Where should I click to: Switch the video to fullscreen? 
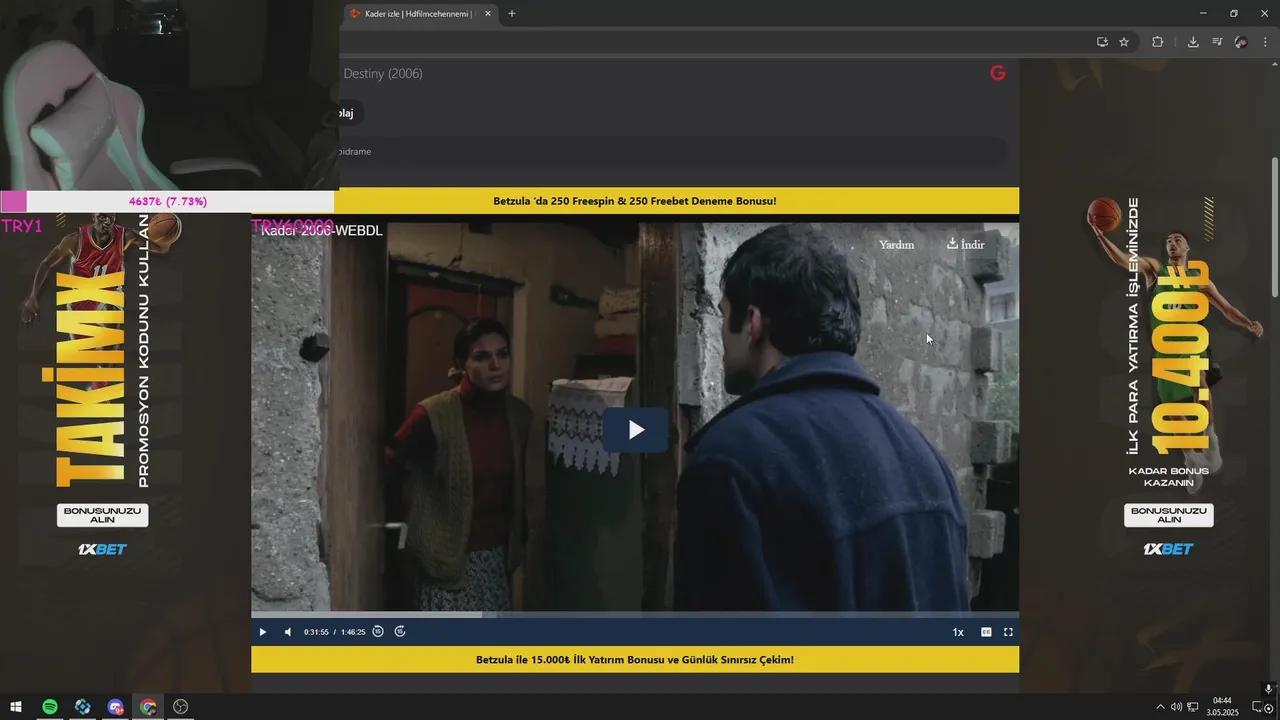click(x=1008, y=632)
